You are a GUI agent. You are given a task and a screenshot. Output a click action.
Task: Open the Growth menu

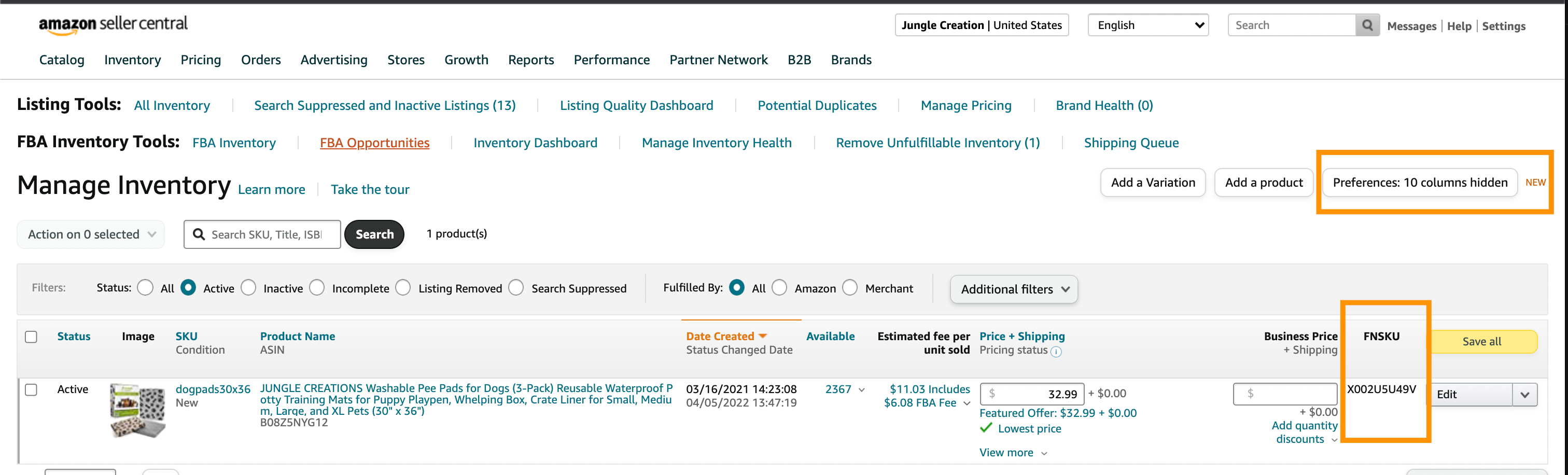coord(466,60)
